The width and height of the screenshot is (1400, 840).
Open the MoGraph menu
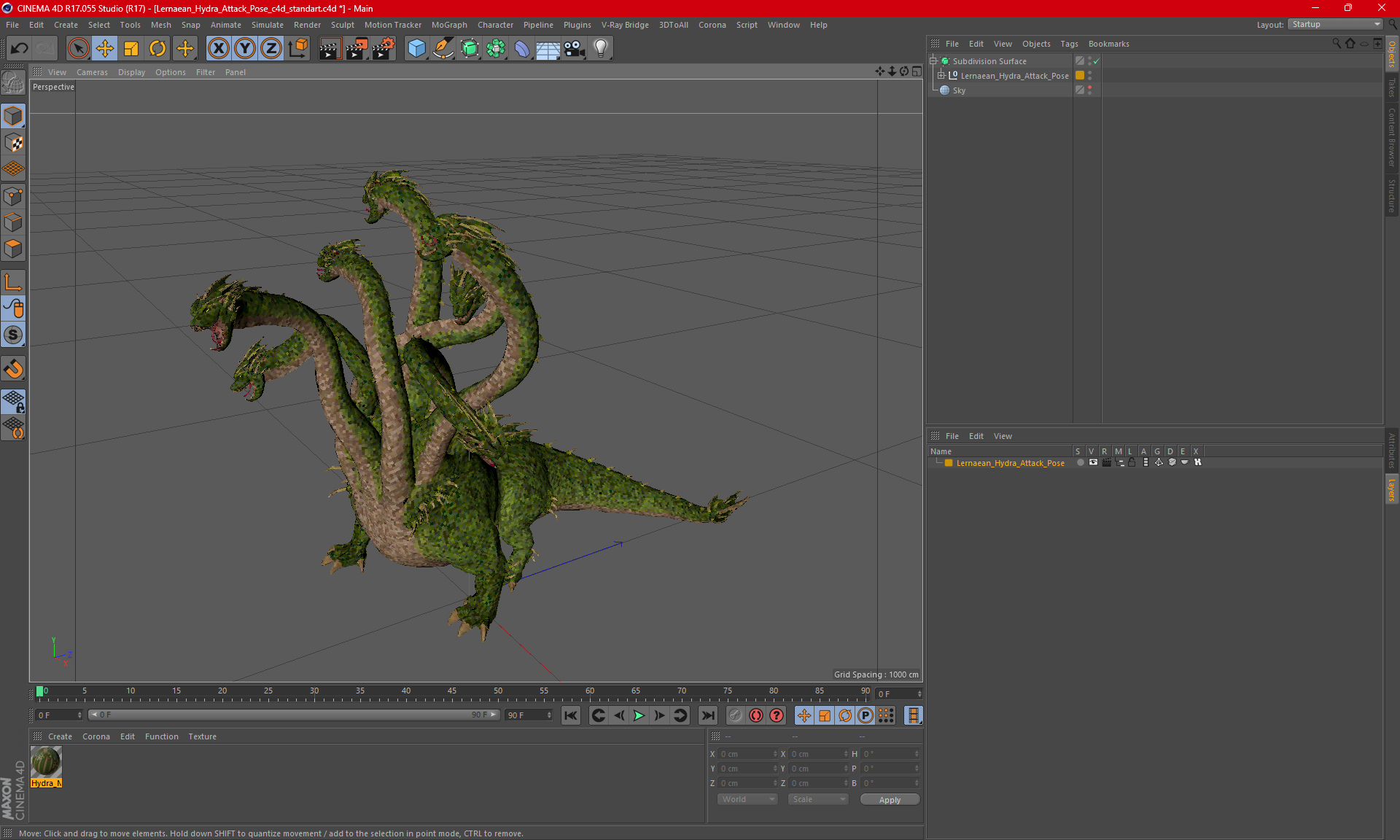point(448,25)
